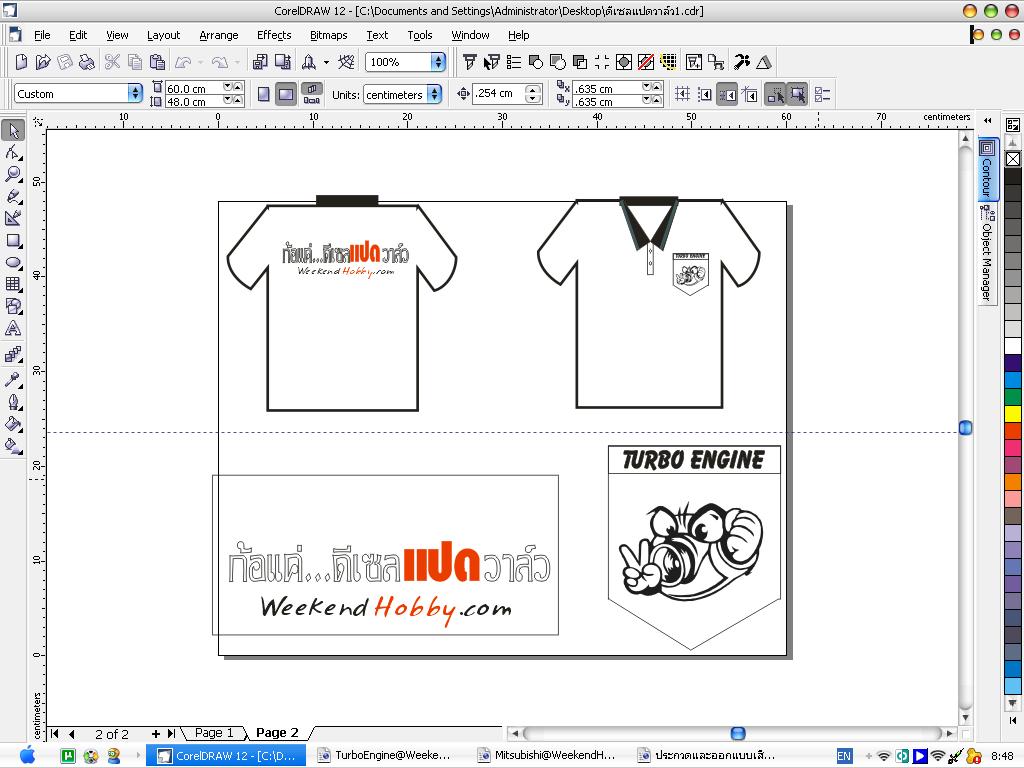The image size is (1024, 768).
Task: Click the red color swatch in palette
Action: (1013, 431)
